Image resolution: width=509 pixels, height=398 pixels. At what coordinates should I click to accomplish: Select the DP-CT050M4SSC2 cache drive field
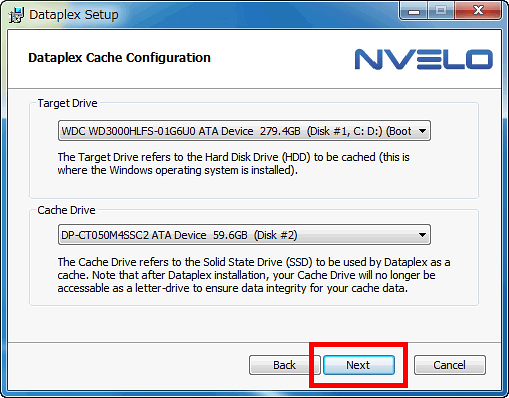click(x=244, y=235)
